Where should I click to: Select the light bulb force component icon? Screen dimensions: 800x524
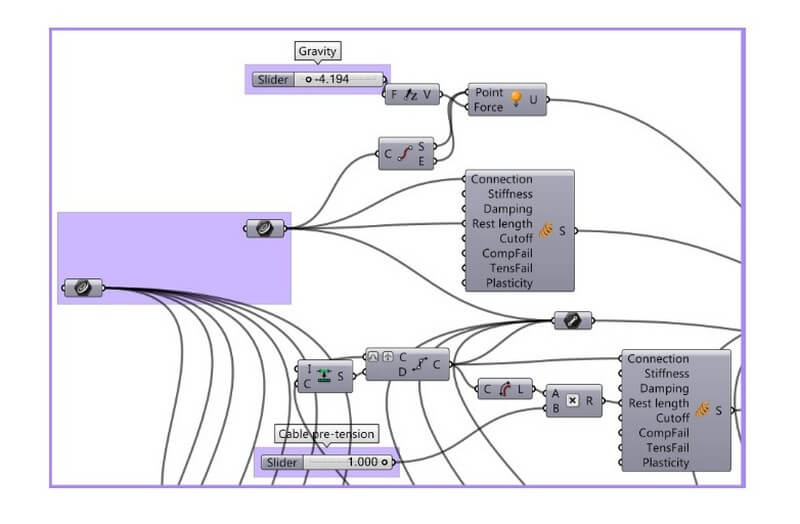(x=517, y=99)
